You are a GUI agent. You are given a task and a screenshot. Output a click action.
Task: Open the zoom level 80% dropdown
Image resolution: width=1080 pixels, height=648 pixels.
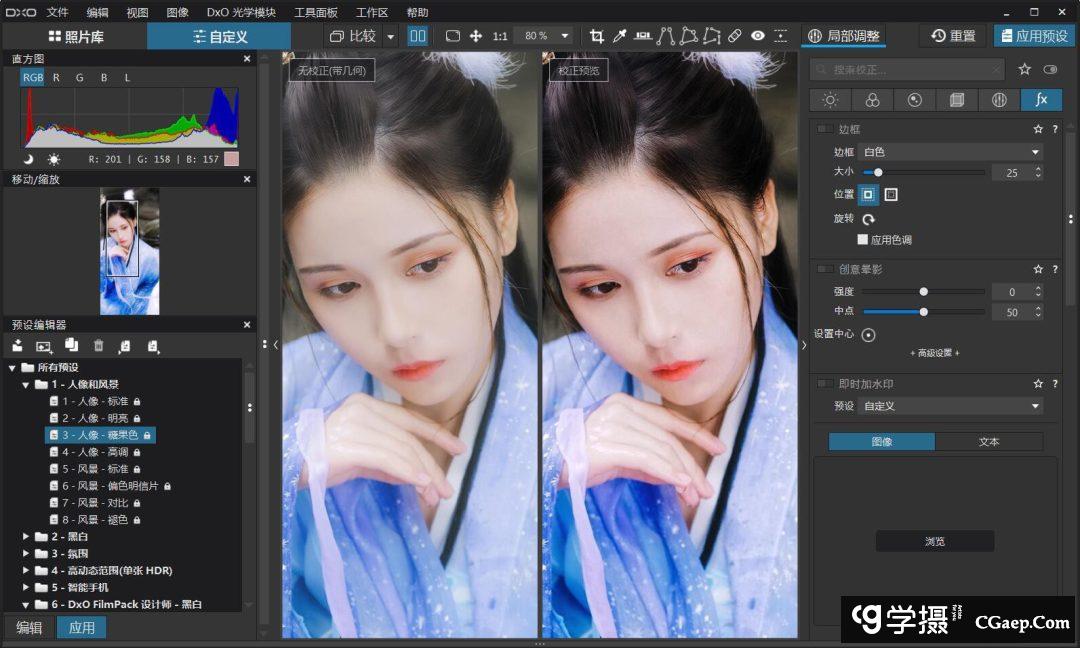click(x=565, y=36)
